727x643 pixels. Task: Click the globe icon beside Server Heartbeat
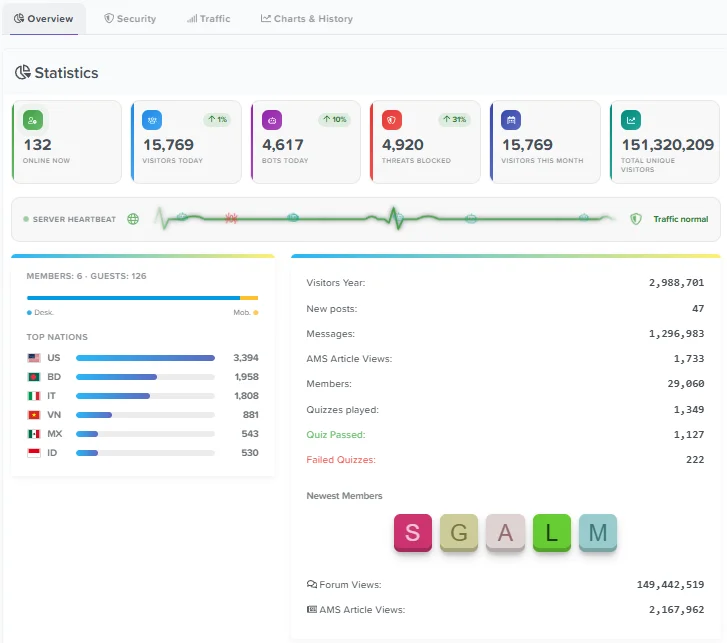[x=133, y=219]
